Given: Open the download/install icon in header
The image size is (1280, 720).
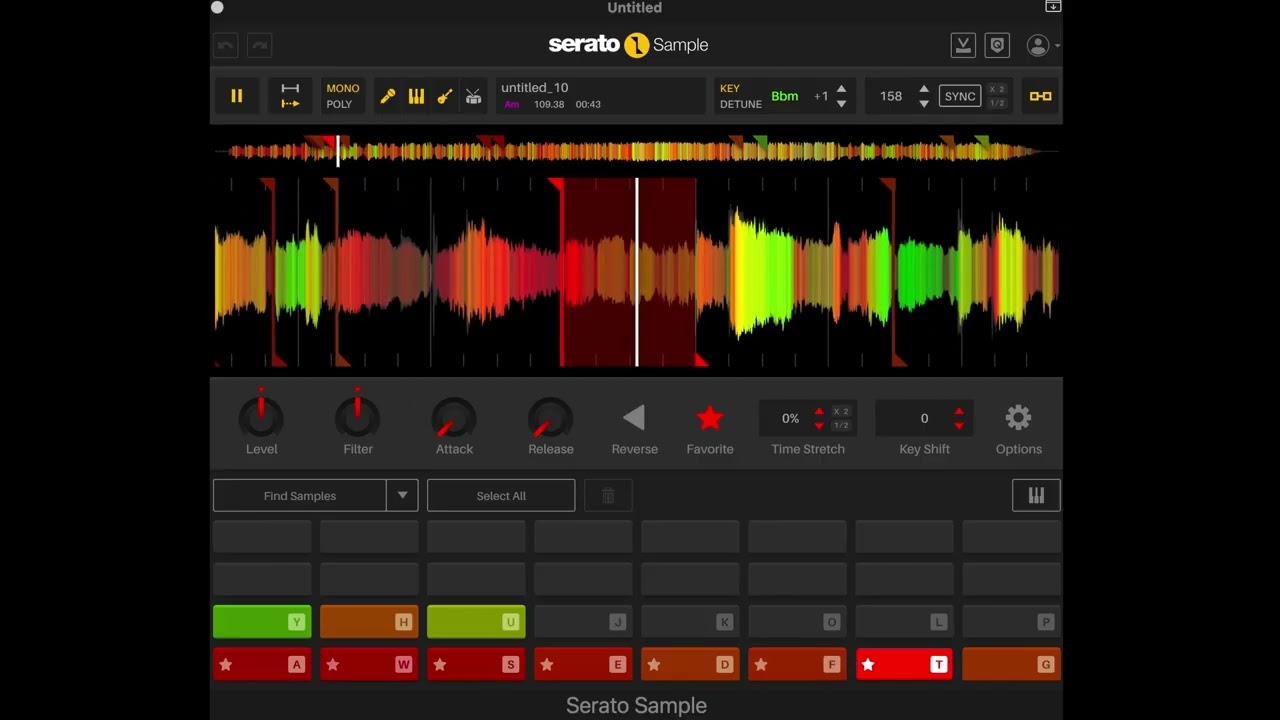Looking at the screenshot, I should [963, 45].
